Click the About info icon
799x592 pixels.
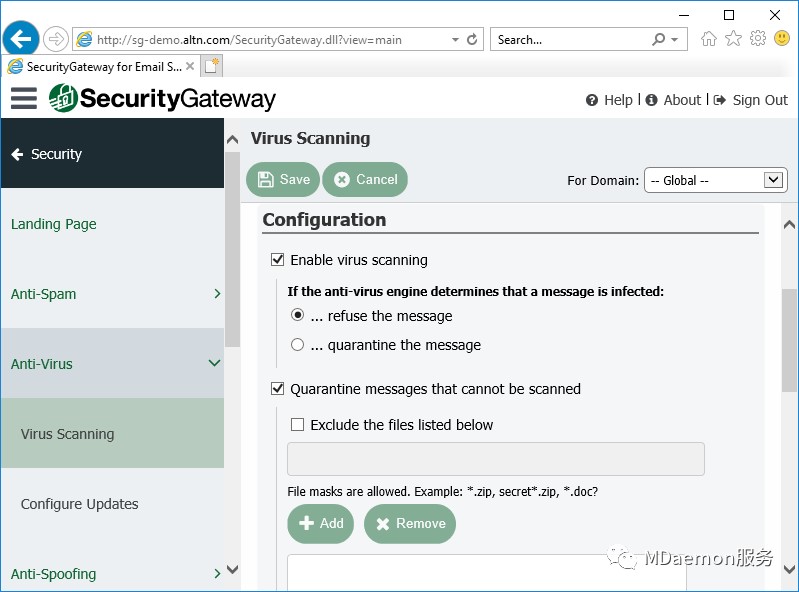click(651, 100)
